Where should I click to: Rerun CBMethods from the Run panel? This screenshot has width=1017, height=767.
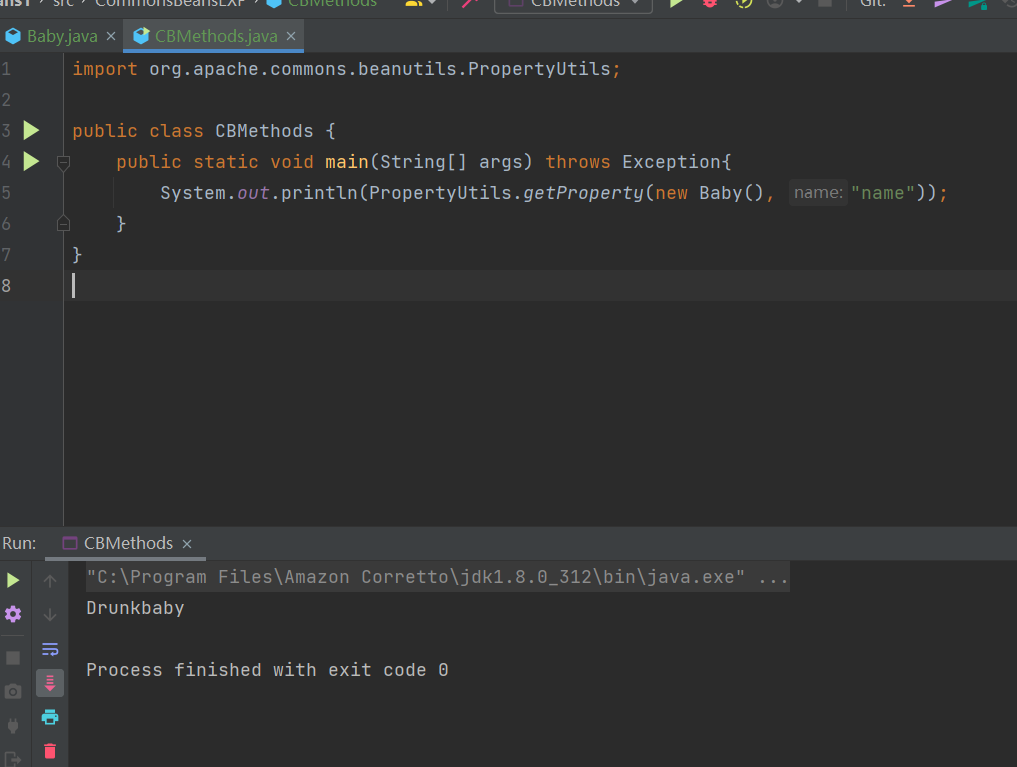pyautogui.click(x=13, y=580)
